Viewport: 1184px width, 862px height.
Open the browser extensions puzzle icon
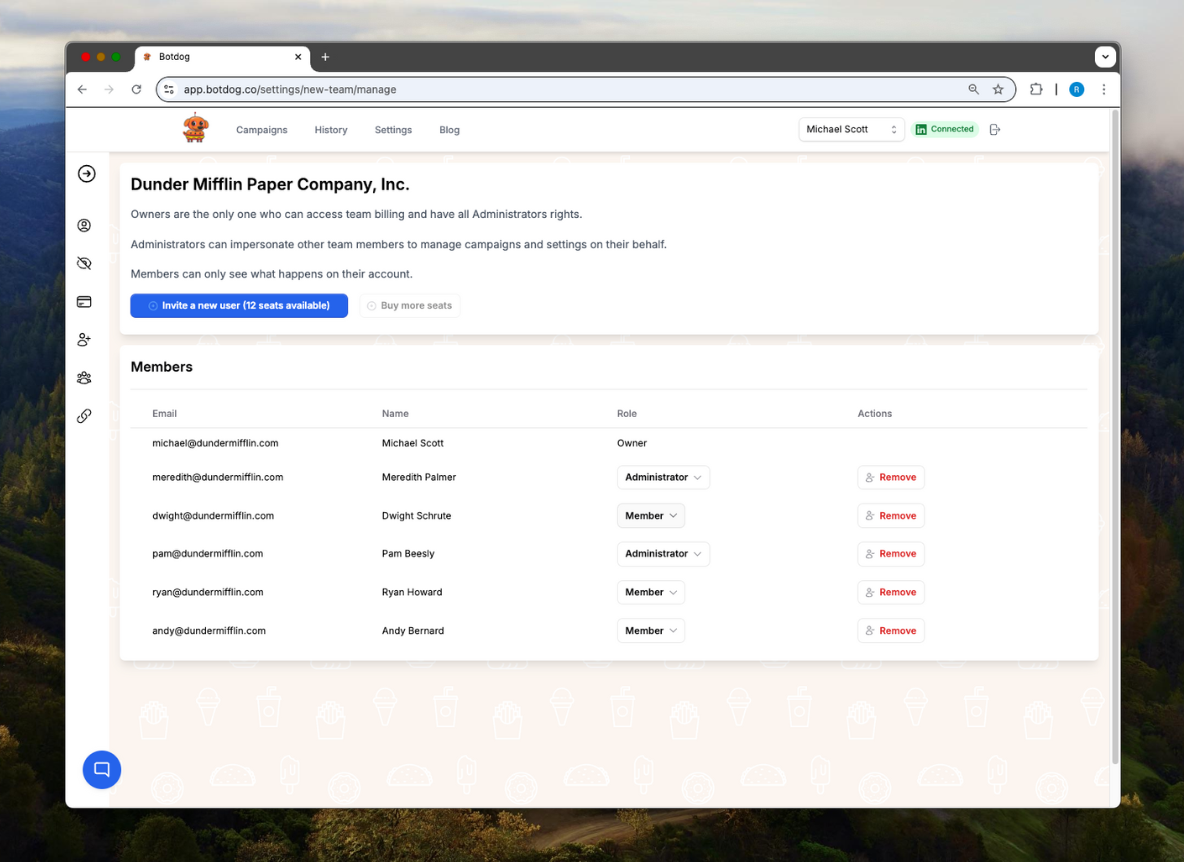tap(1036, 89)
